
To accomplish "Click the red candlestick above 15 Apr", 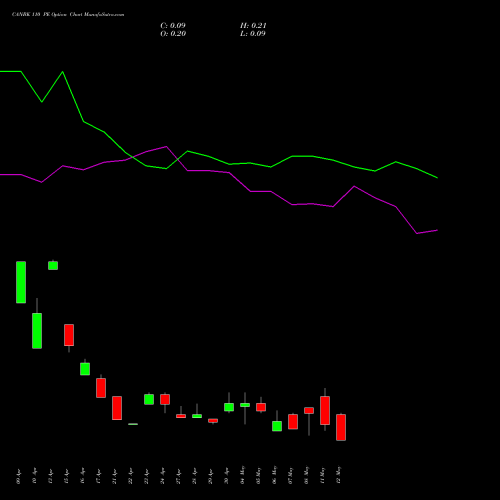I will tap(69, 335).
